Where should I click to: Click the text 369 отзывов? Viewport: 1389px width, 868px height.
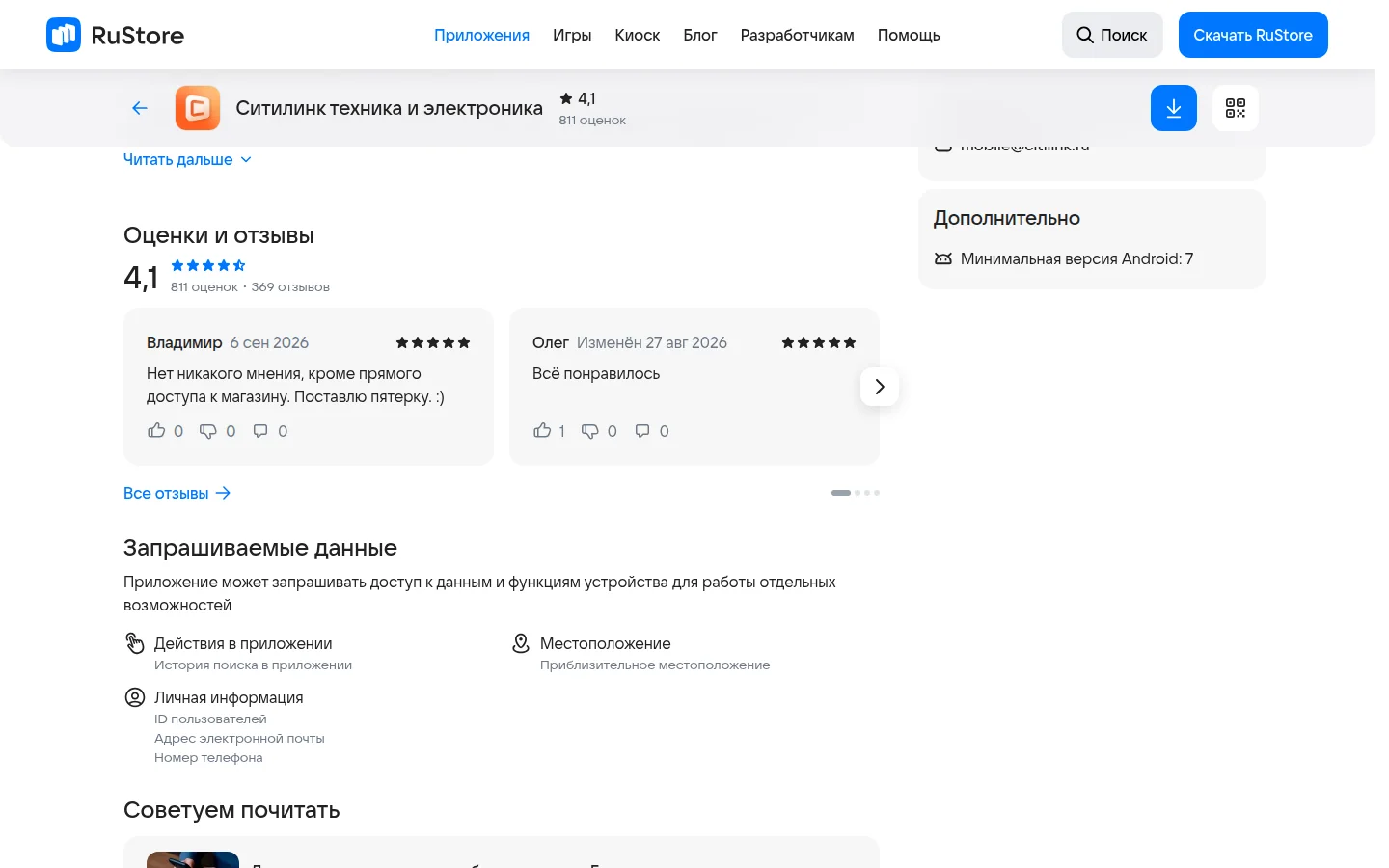click(290, 286)
